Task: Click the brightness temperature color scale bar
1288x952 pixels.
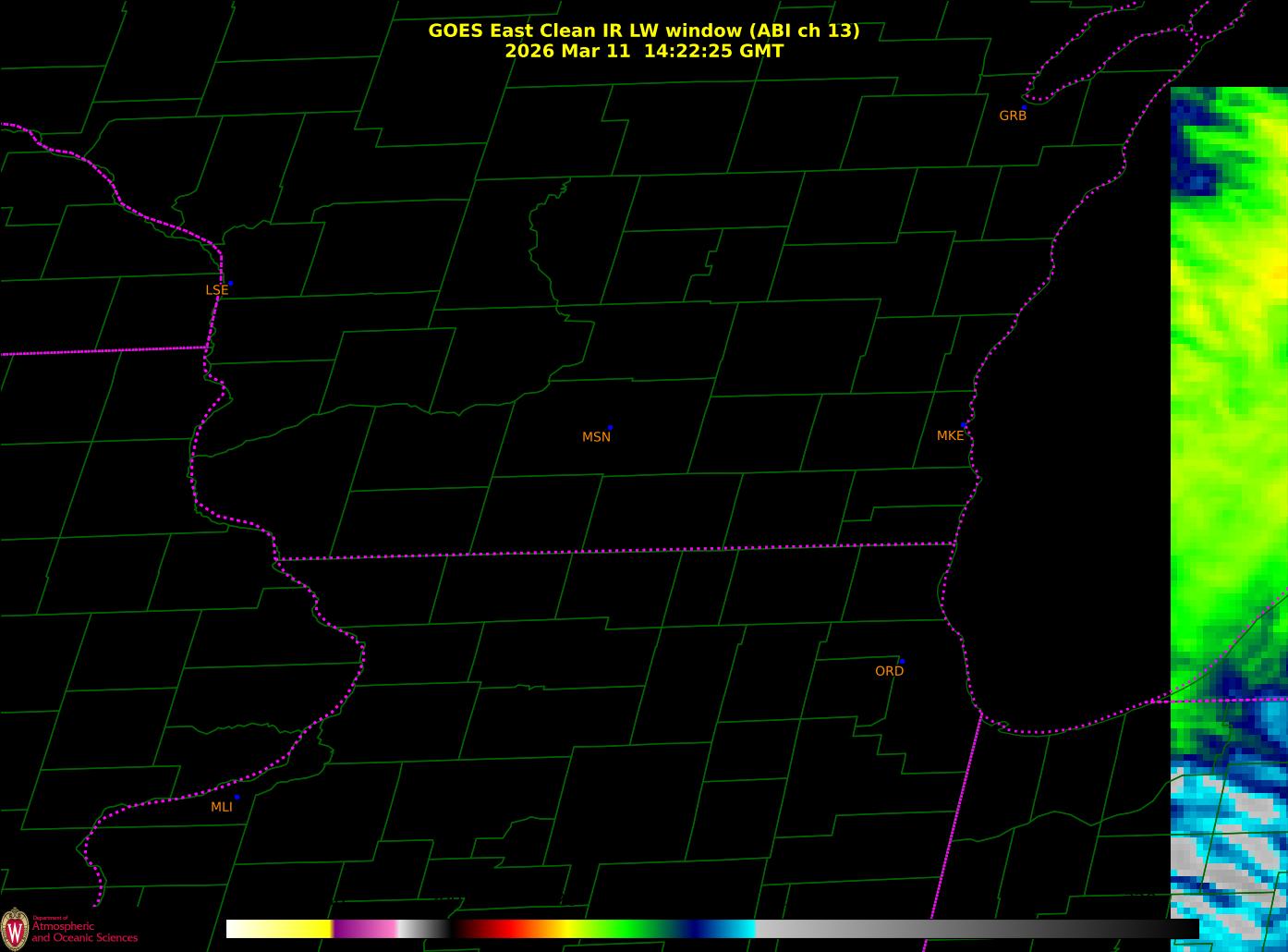Action: pos(712,929)
